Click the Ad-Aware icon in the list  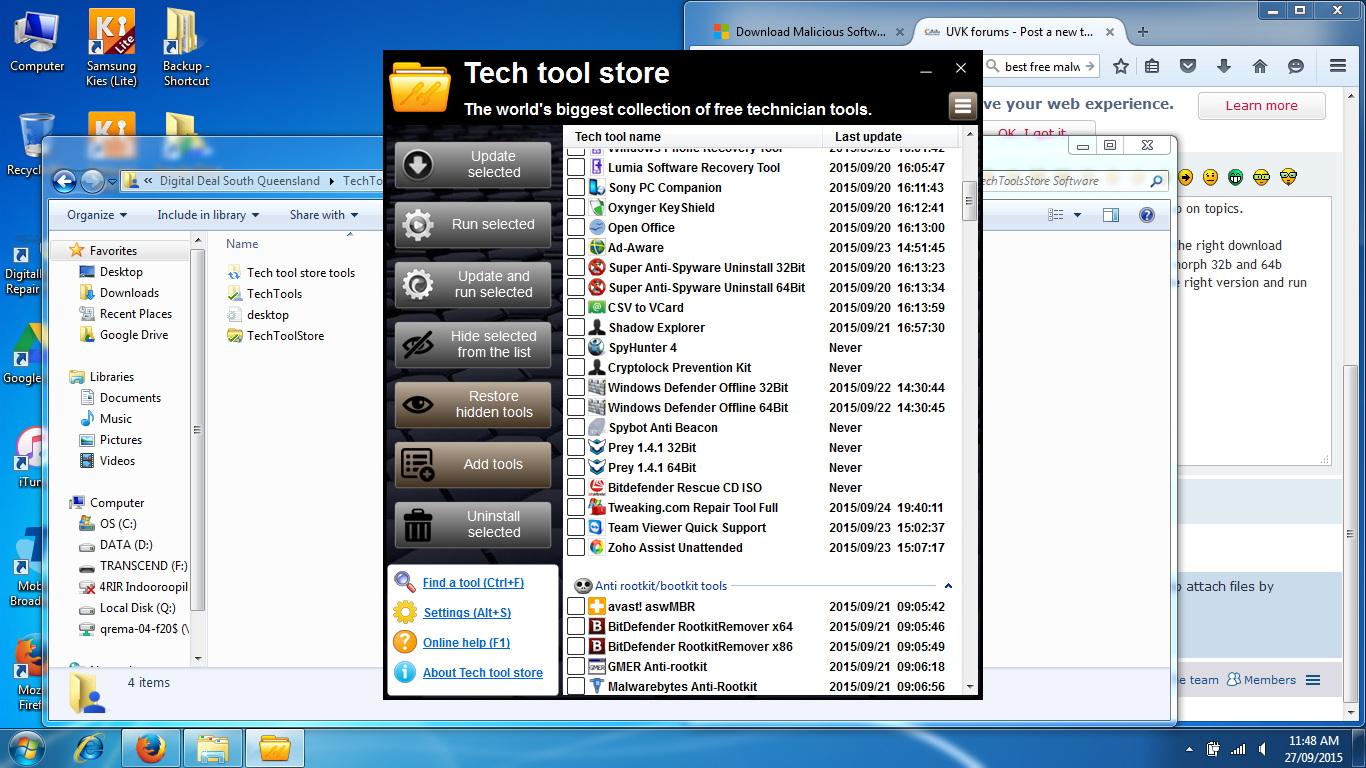[x=597, y=247]
